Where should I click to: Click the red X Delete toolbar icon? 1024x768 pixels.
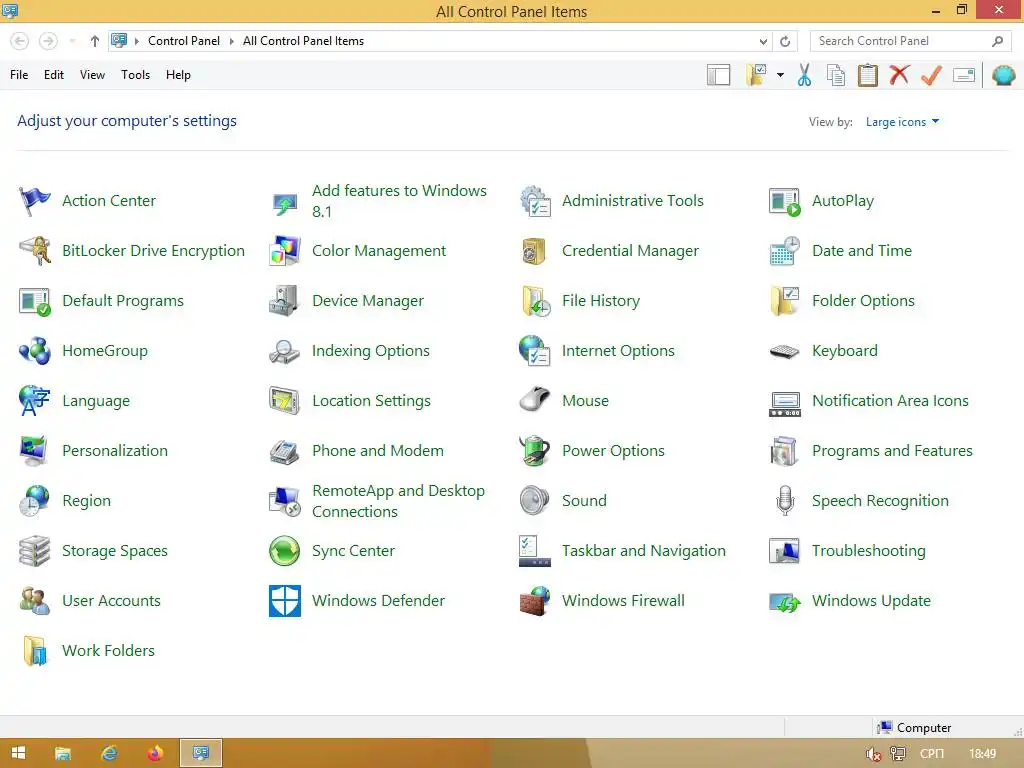tap(899, 74)
